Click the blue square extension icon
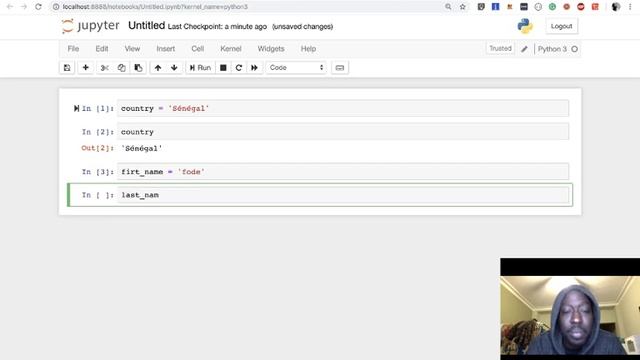This screenshot has width=640, height=360. tap(496, 7)
